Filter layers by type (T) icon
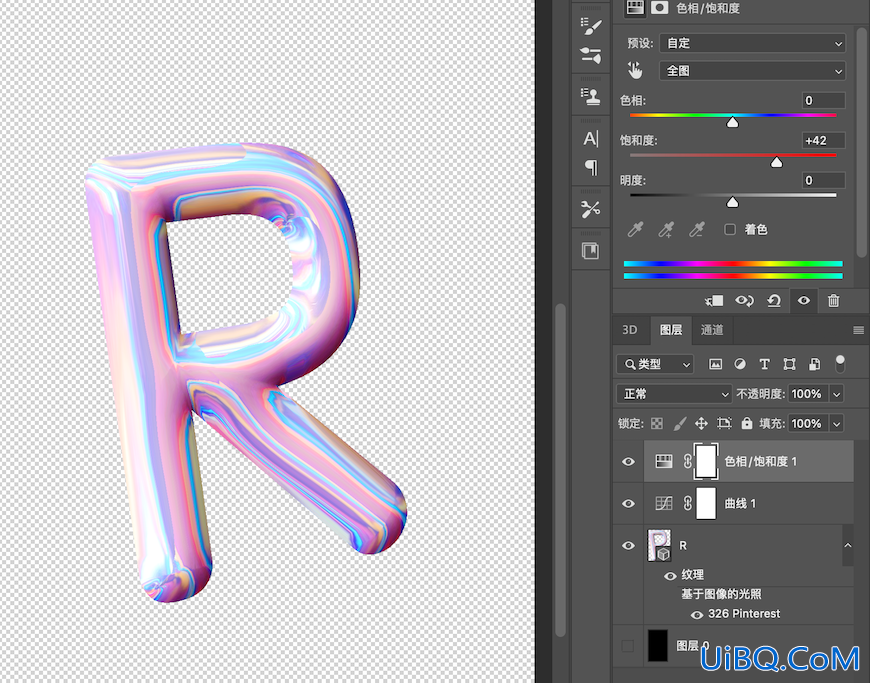 click(765, 364)
